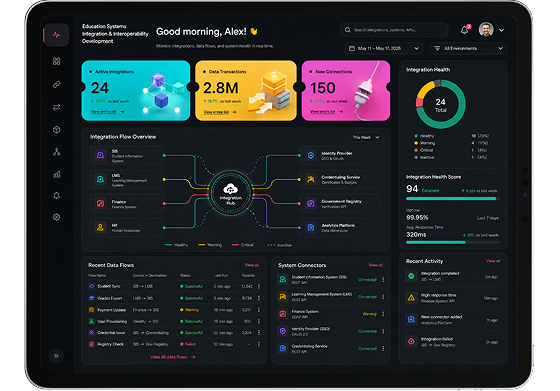Click the search integrations input field
Viewport: 560px width, 391px height.
tap(394, 30)
